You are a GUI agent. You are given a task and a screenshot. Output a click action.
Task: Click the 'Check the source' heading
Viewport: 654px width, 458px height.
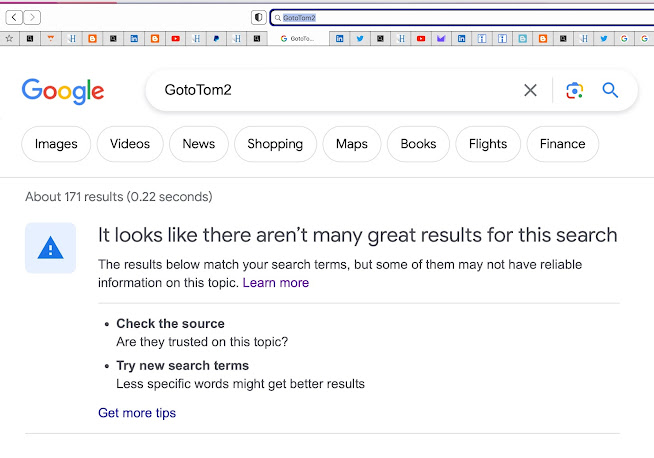point(170,324)
